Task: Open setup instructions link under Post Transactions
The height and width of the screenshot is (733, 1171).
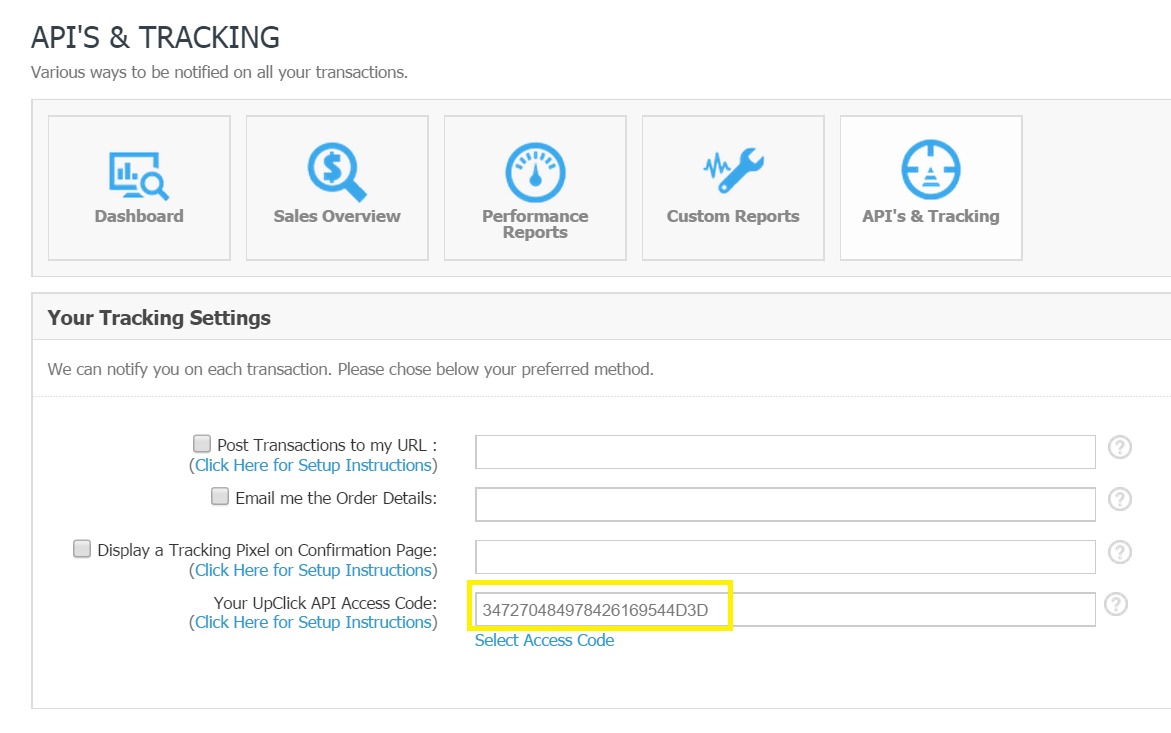Action: tap(313, 465)
